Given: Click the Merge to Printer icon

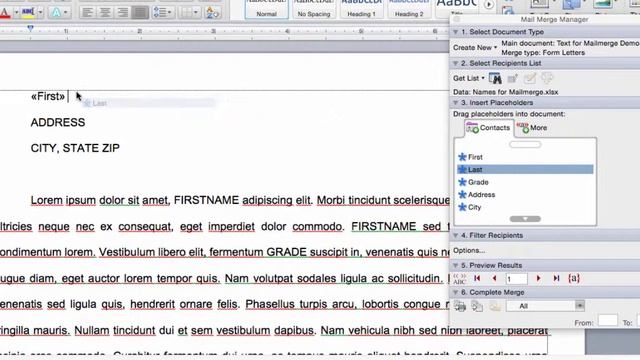Looking at the screenshot, I should click(460, 306).
